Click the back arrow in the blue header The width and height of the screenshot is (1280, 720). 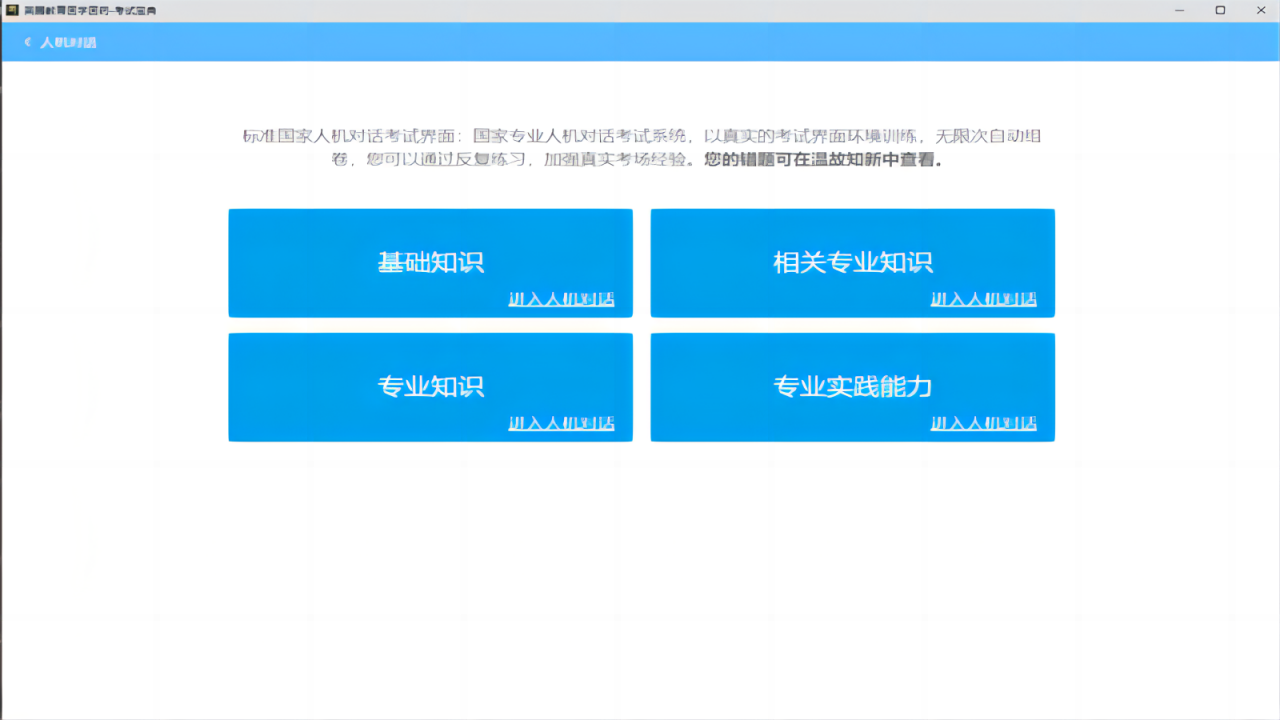(x=25, y=42)
